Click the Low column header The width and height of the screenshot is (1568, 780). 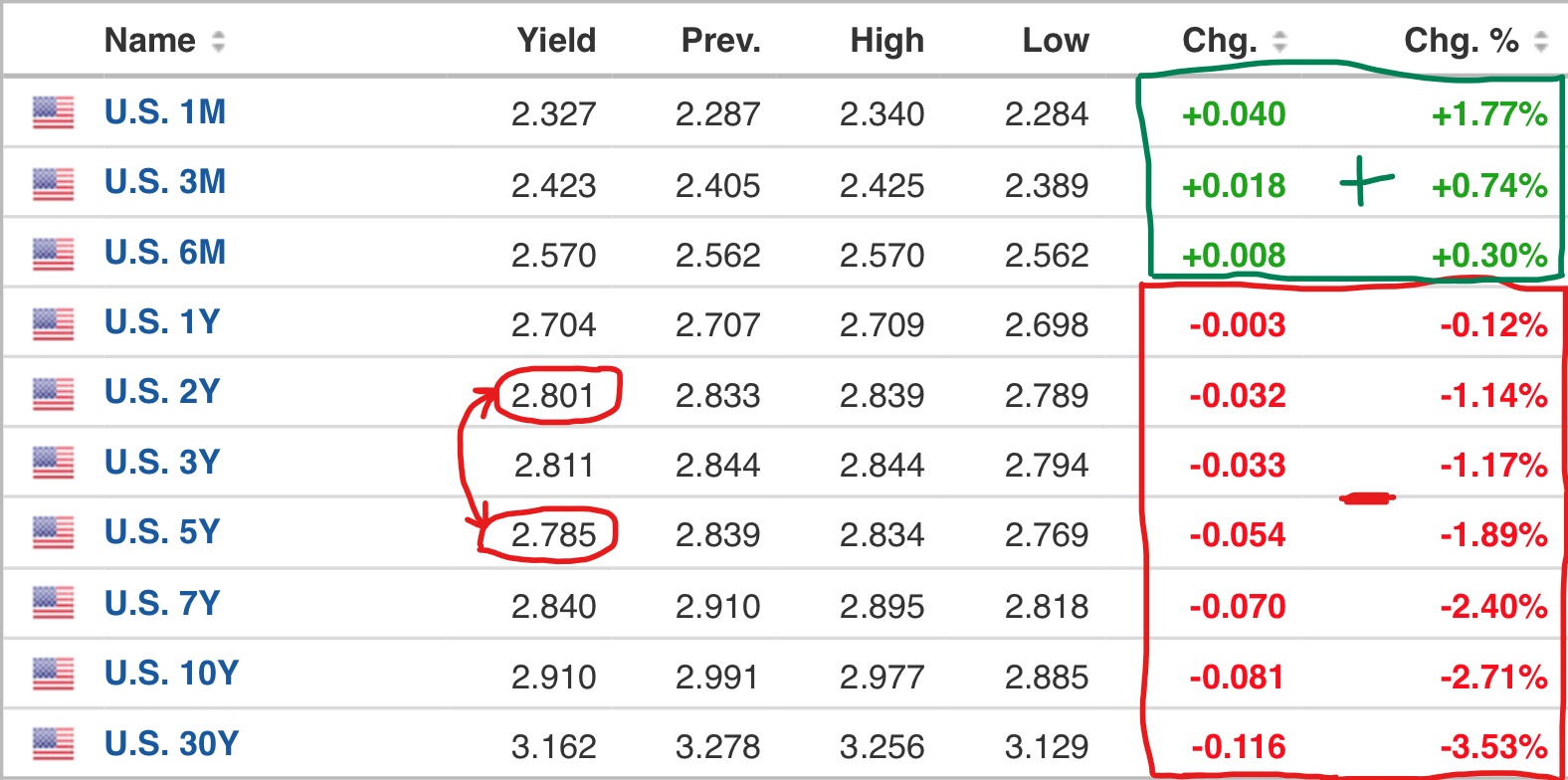(x=1056, y=41)
